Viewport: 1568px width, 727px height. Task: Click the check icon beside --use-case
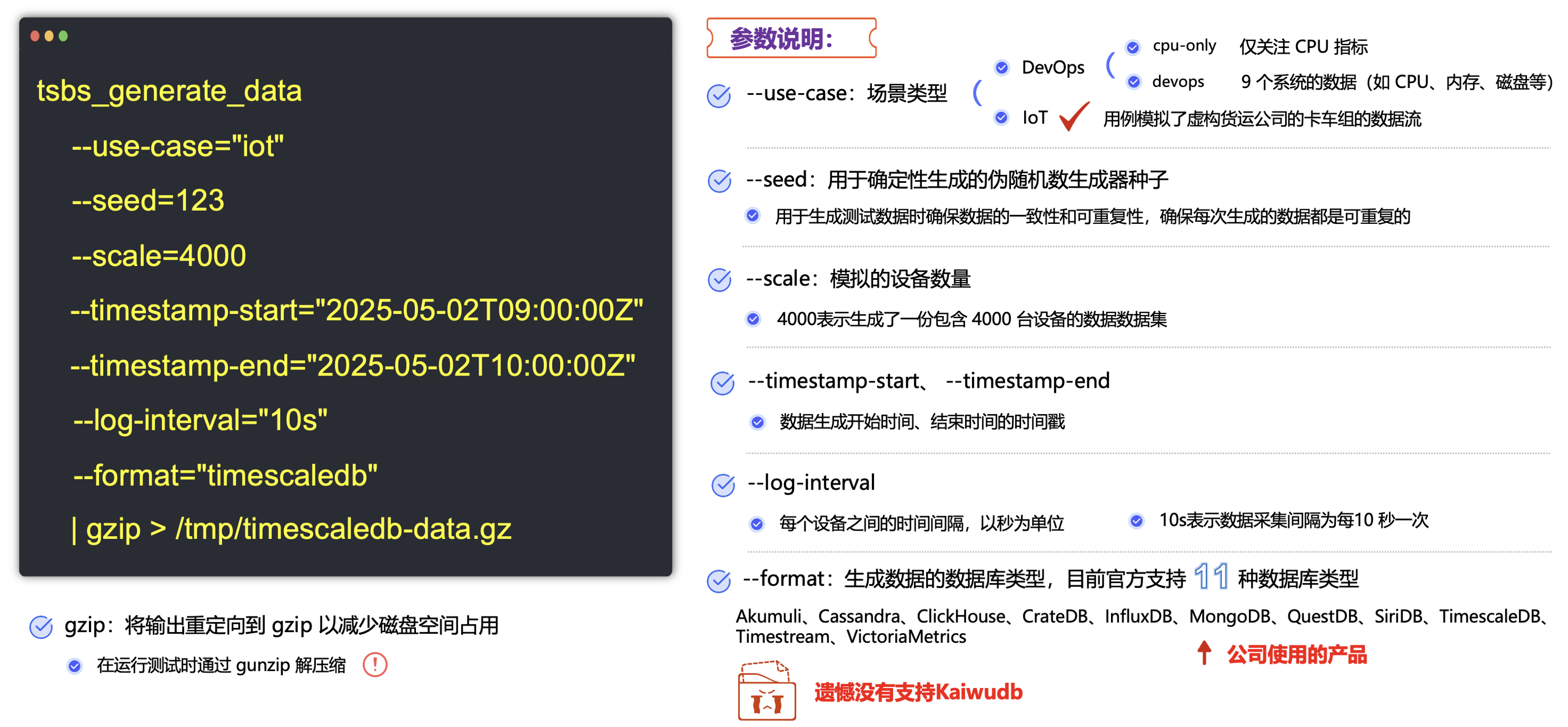pos(719,95)
